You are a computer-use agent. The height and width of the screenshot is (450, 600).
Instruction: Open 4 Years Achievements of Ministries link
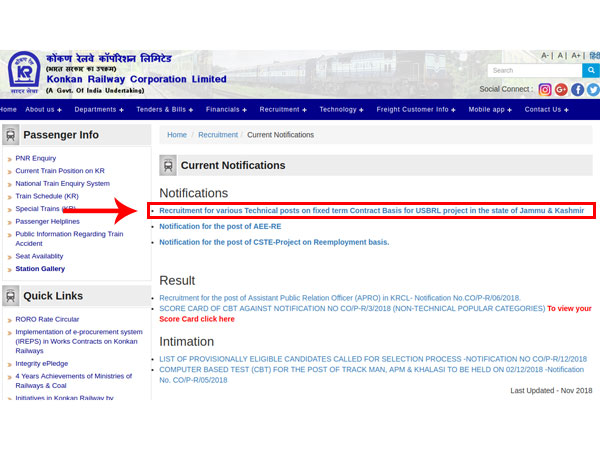(x=73, y=381)
